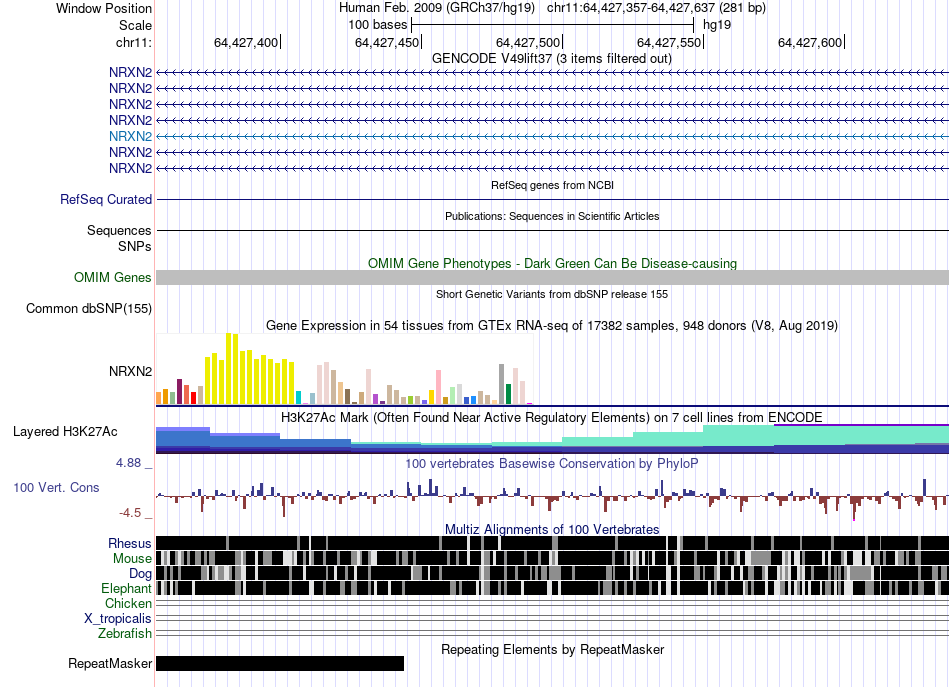The width and height of the screenshot is (950, 687).
Task: Click the Mouse species label
Action: pos(132,559)
